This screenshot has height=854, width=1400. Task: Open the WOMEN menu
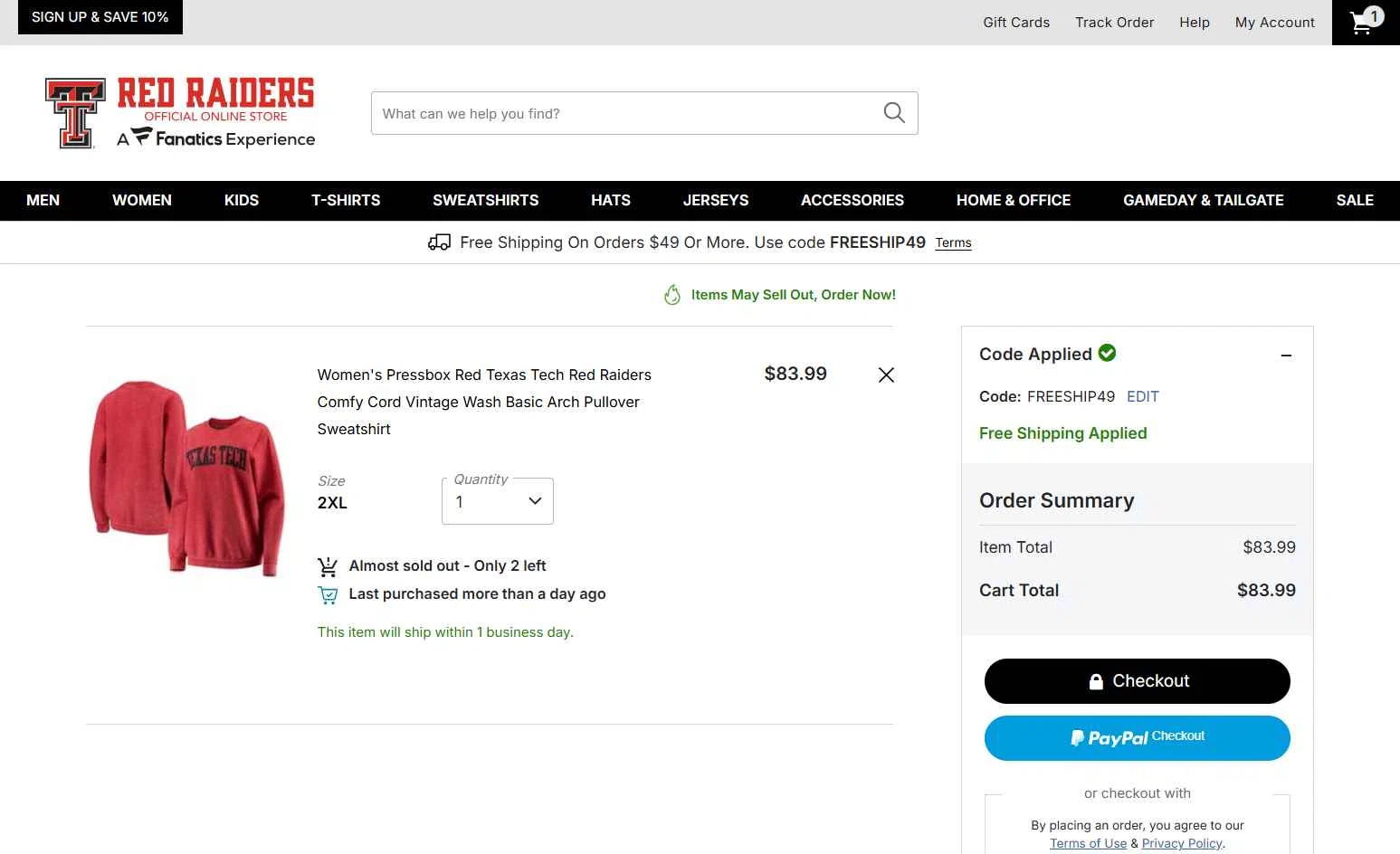pyautogui.click(x=142, y=200)
